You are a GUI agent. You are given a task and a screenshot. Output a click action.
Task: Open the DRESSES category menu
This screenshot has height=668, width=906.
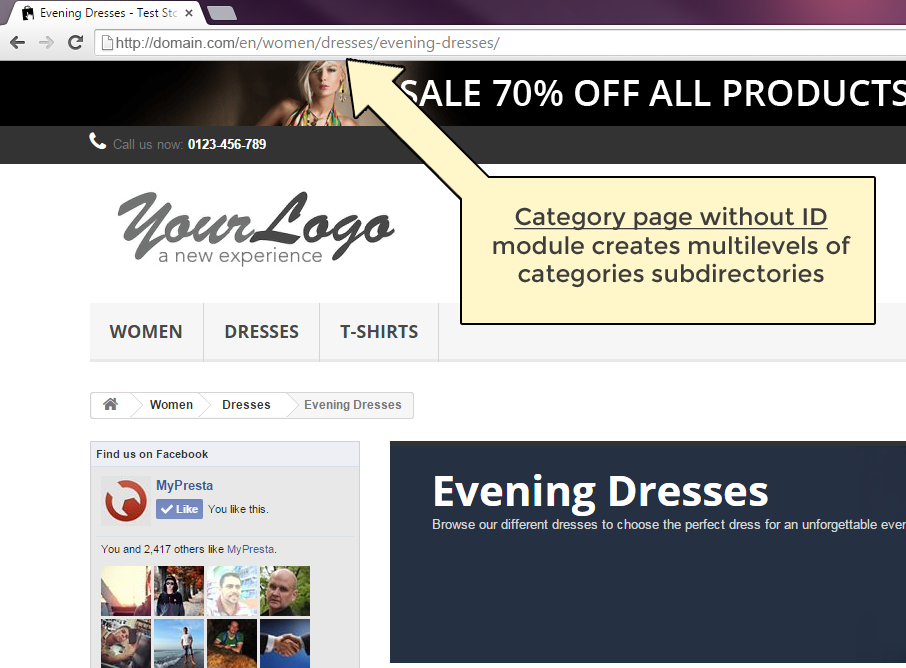(261, 331)
